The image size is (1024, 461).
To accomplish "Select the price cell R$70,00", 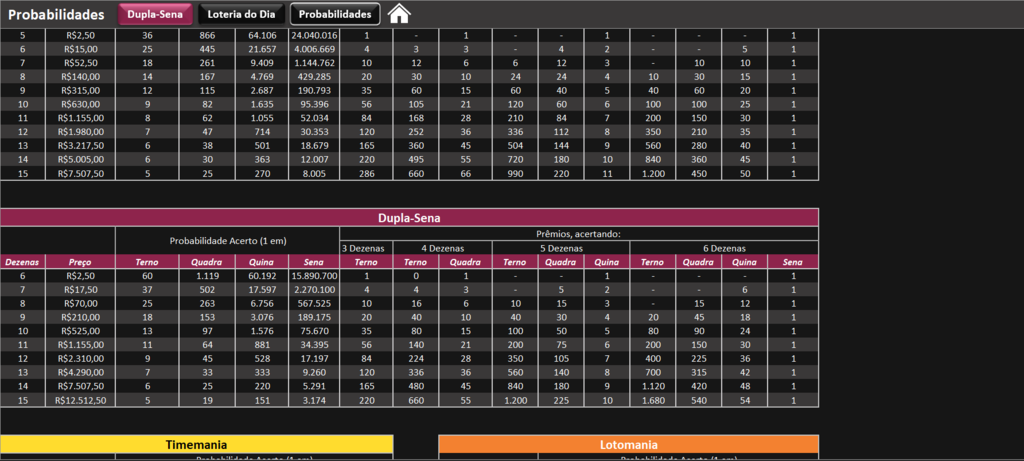I will tap(80, 303).
